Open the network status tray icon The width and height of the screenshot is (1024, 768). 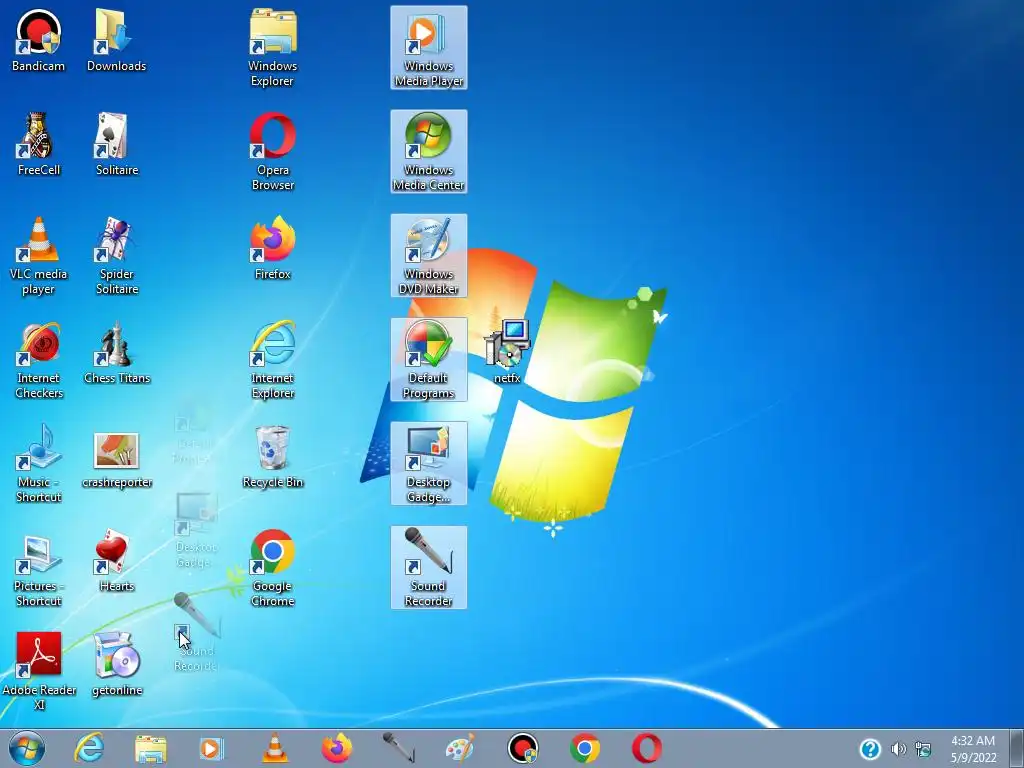pos(923,749)
